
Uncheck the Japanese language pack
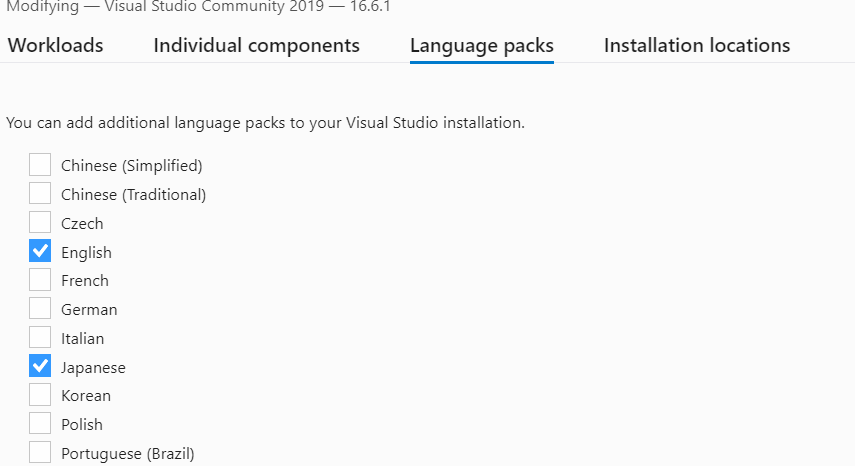click(x=40, y=366)
